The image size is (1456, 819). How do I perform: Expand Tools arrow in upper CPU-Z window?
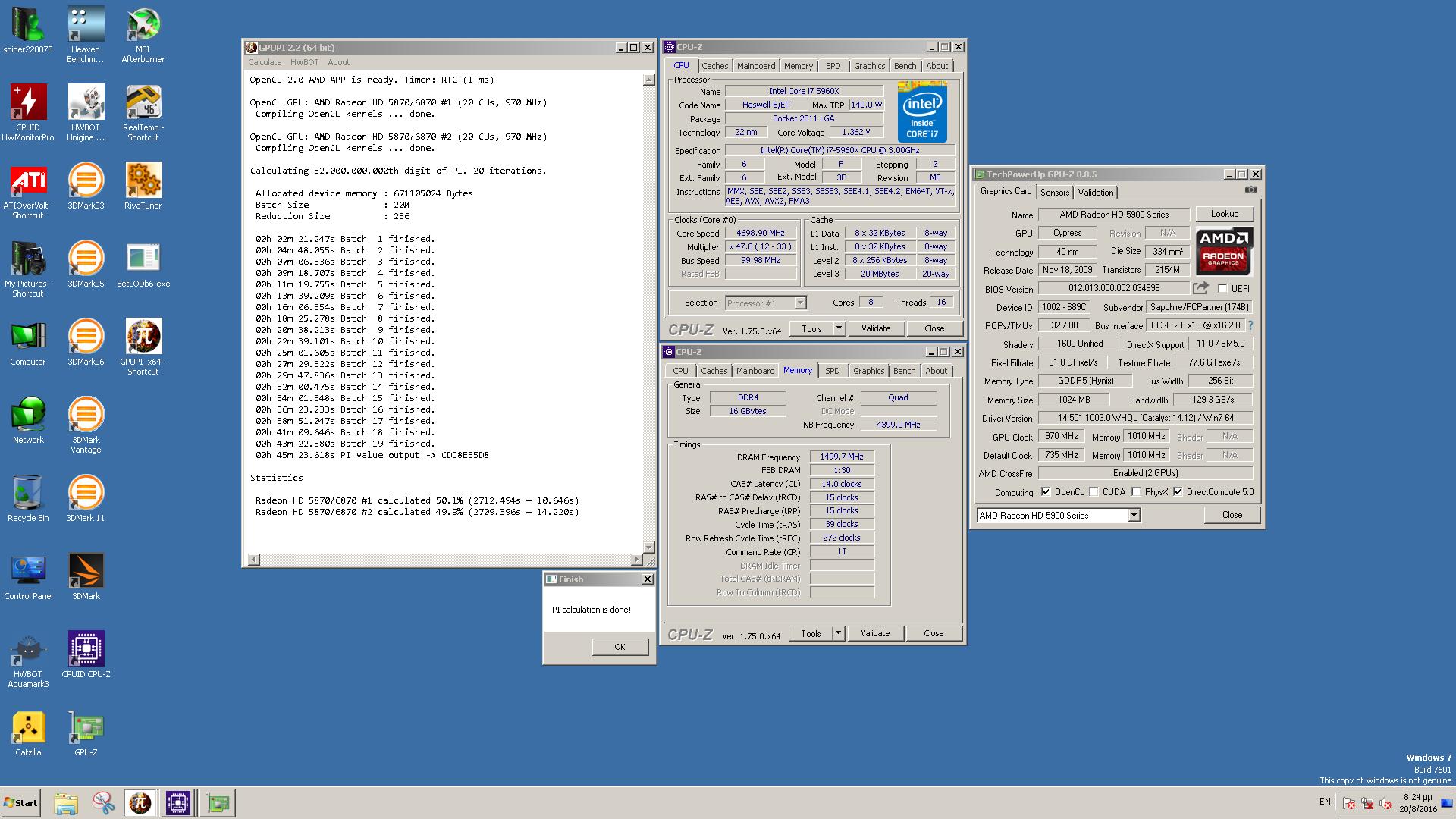click(x=839, y=328)
